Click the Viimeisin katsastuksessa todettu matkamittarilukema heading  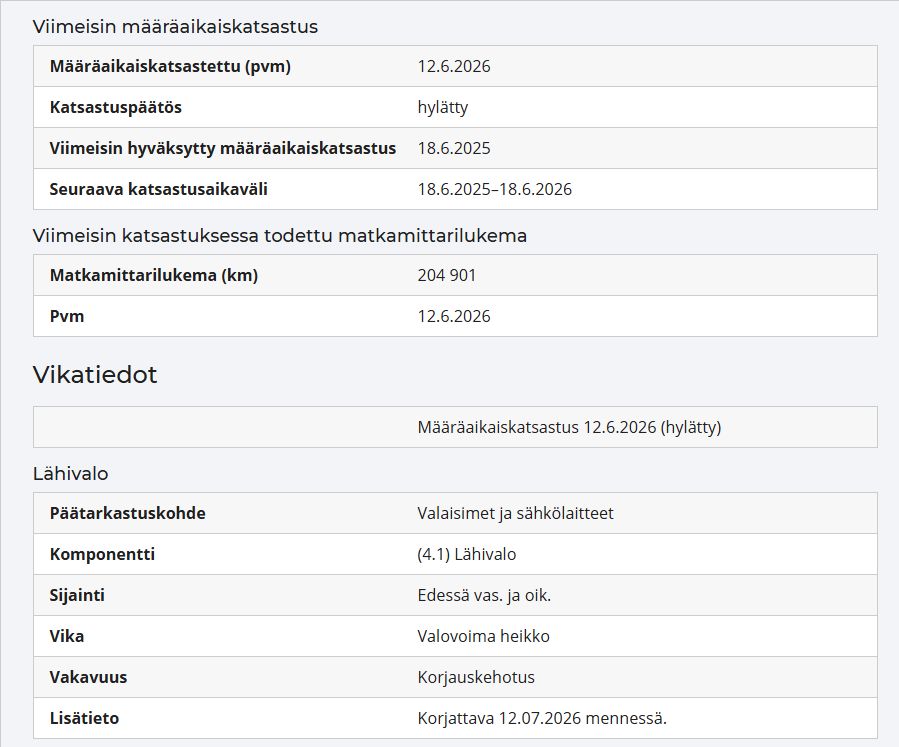point(279,236)
